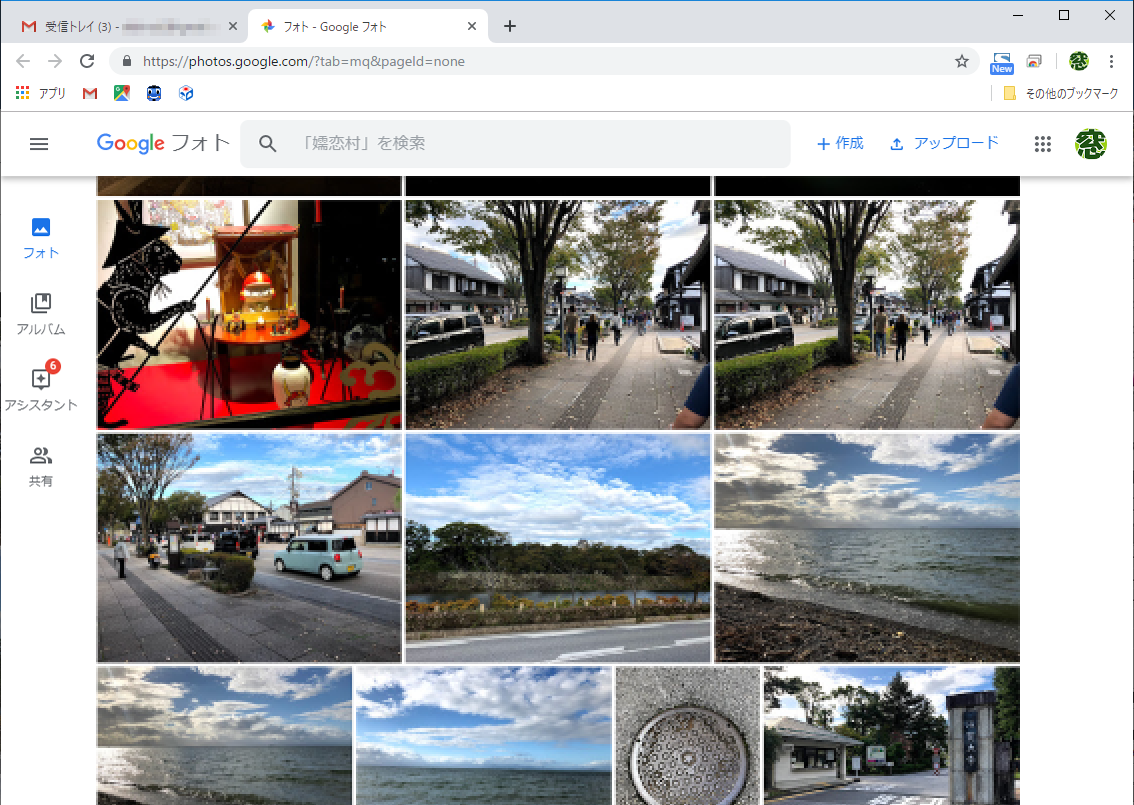Click the 作成 button
Screen dimensions: 1134x805
(840, 143)
